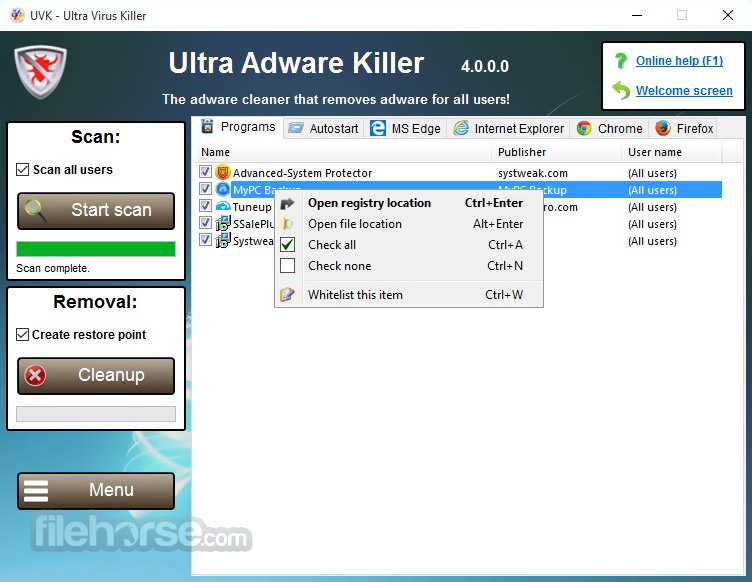Go to the Welcome screen link
This screenshot has height=582, width=752.
point(684,91)
